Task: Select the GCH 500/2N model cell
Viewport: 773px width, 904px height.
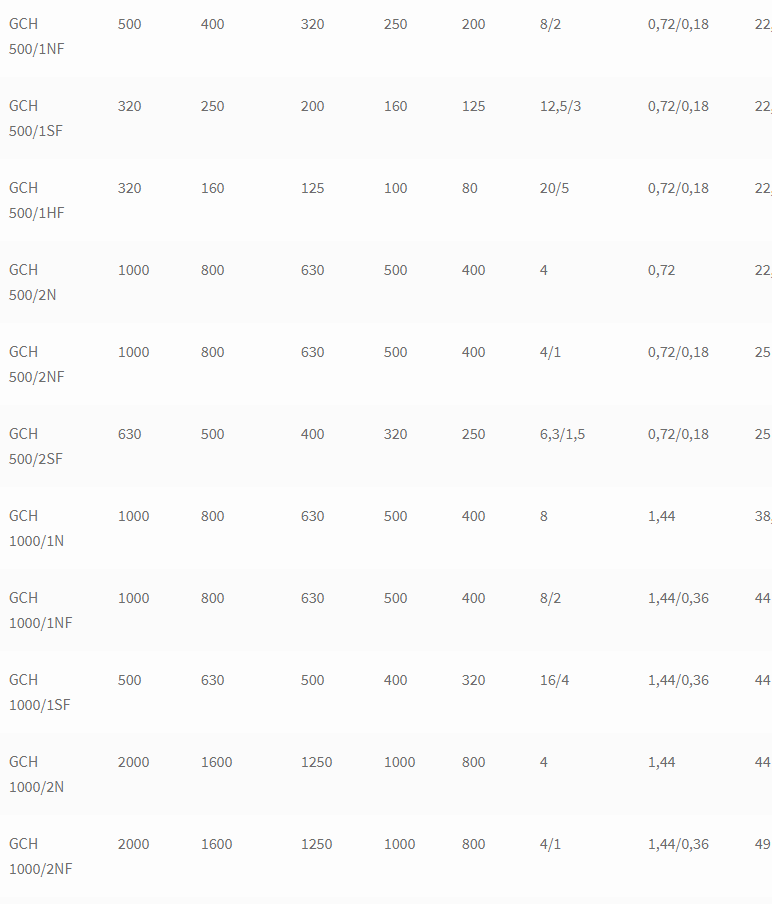Action: coord(32,282)
